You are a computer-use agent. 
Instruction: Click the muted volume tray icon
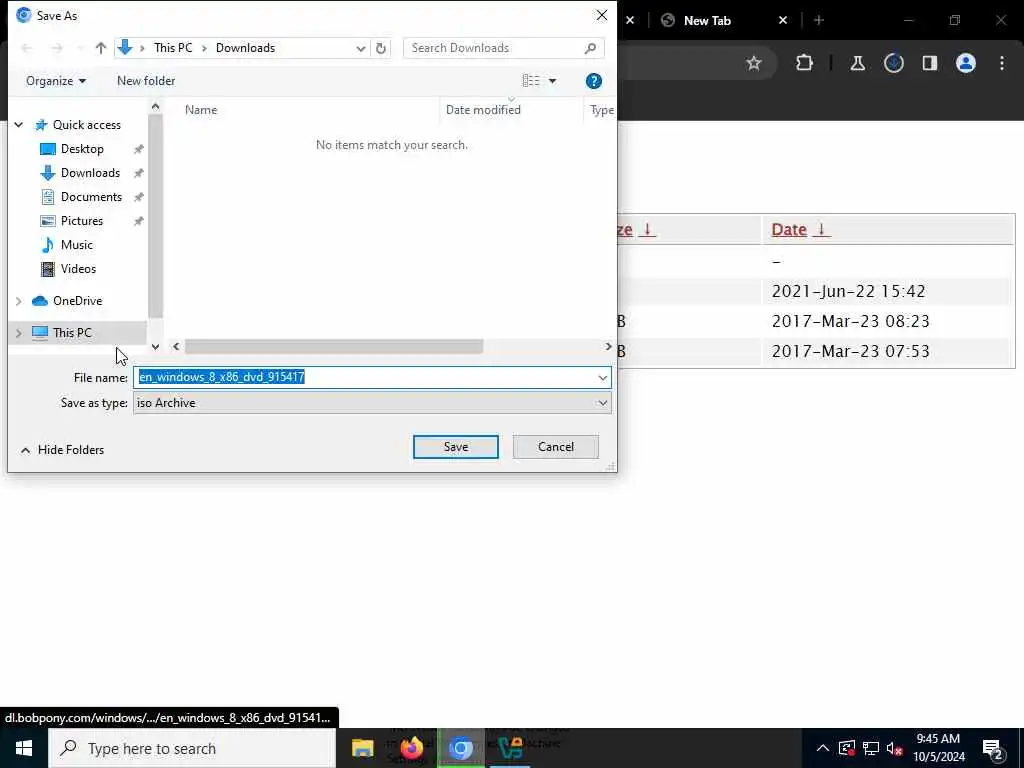(x=895, y=748)
